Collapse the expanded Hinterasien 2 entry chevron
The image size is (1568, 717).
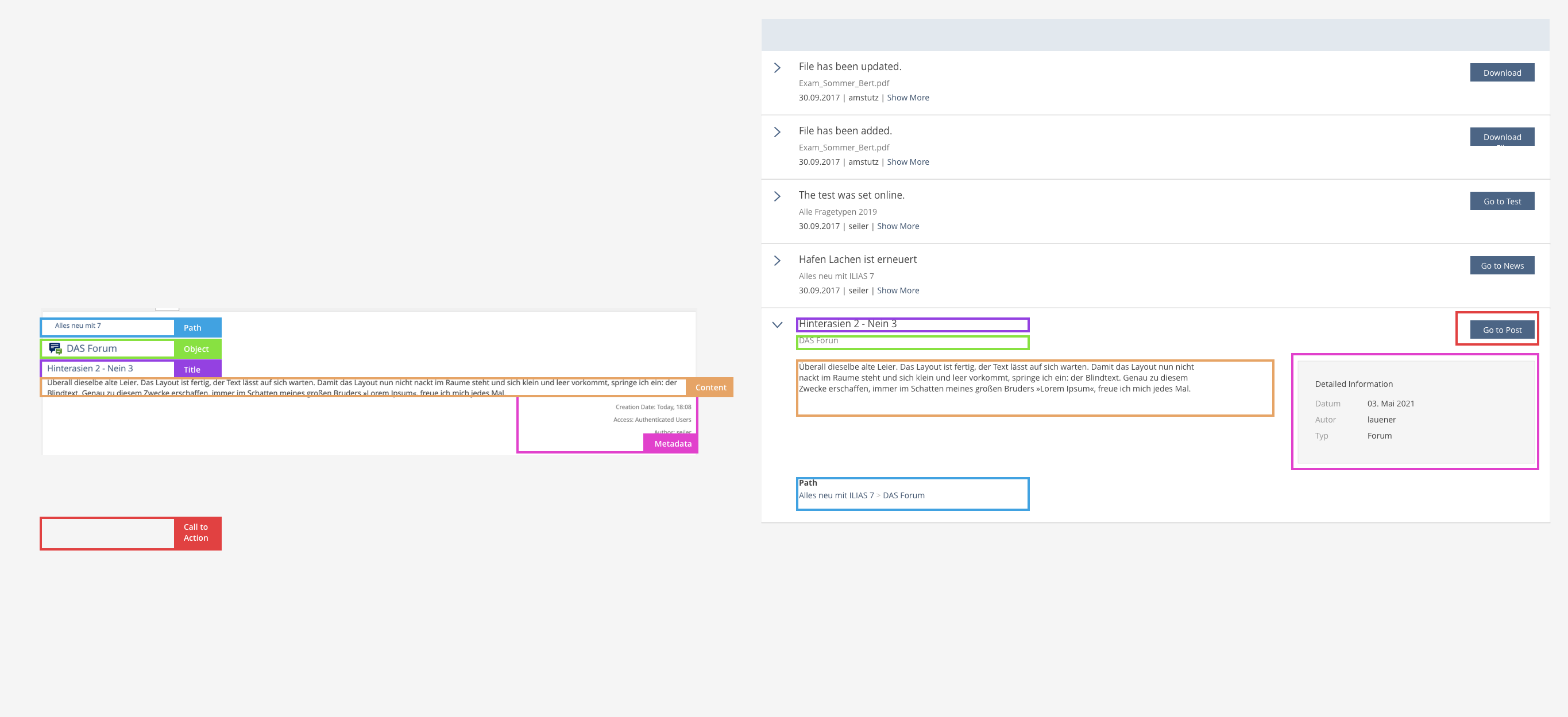(777, 325)
